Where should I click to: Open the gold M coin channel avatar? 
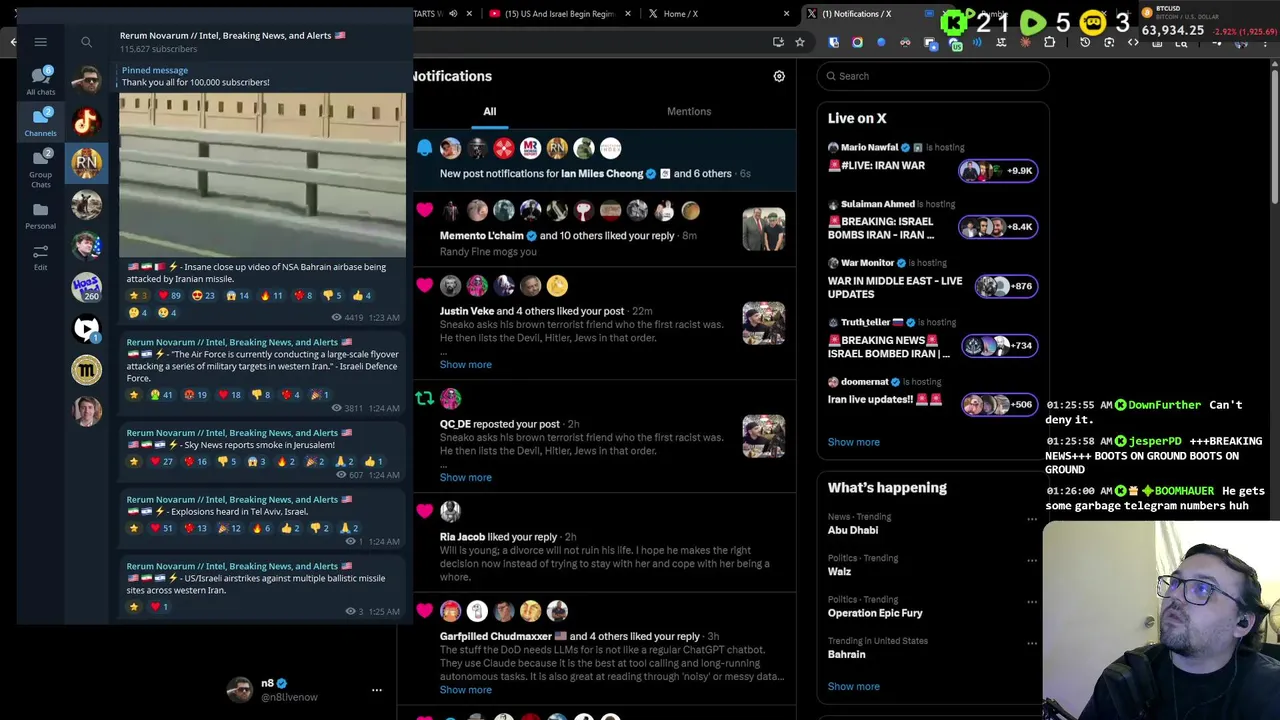point(86,370)
